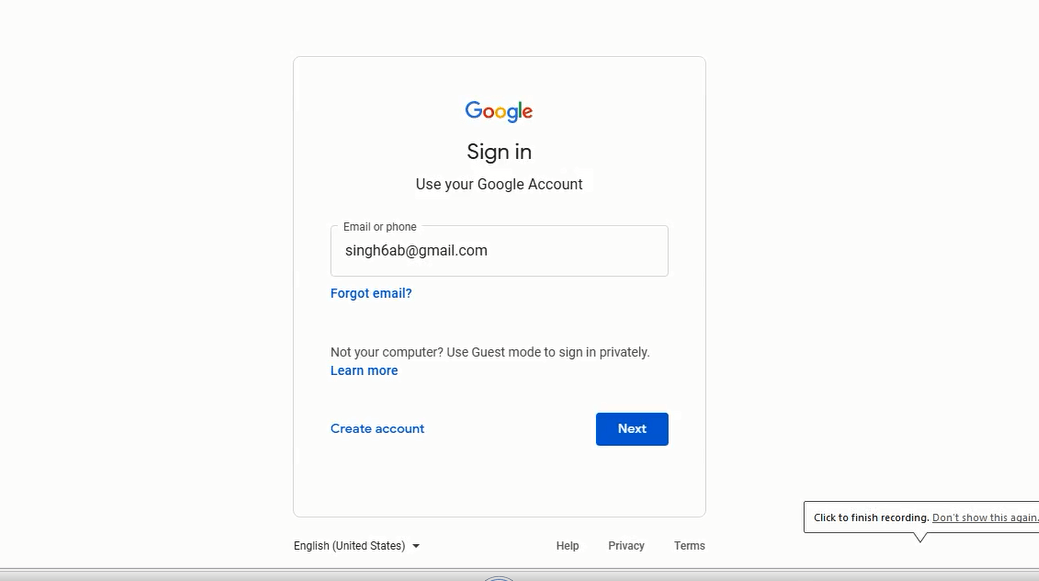Click the Google logo above Sign in
Image resolution: width=1039 pixels, height=581 pixels.
tap(498, 110)
